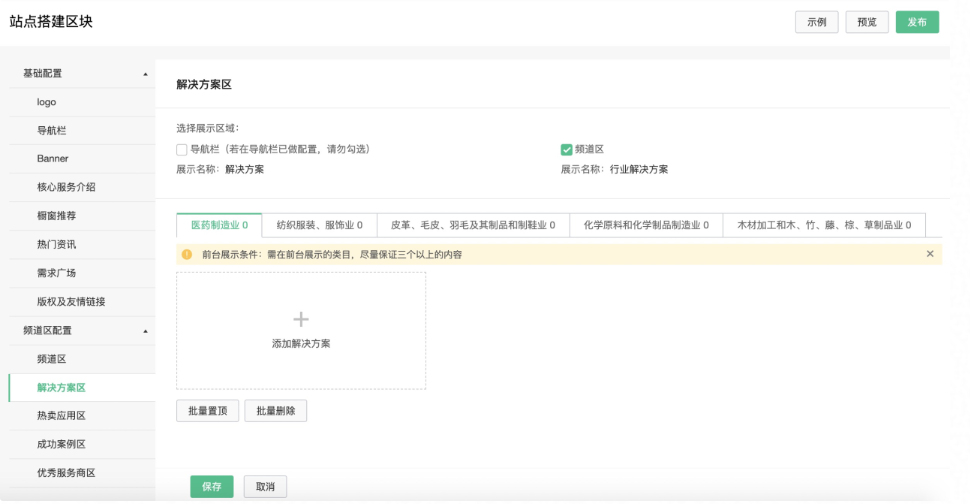
Task: Collapse the 基础配置 section arrow
Action: point(145,74)
